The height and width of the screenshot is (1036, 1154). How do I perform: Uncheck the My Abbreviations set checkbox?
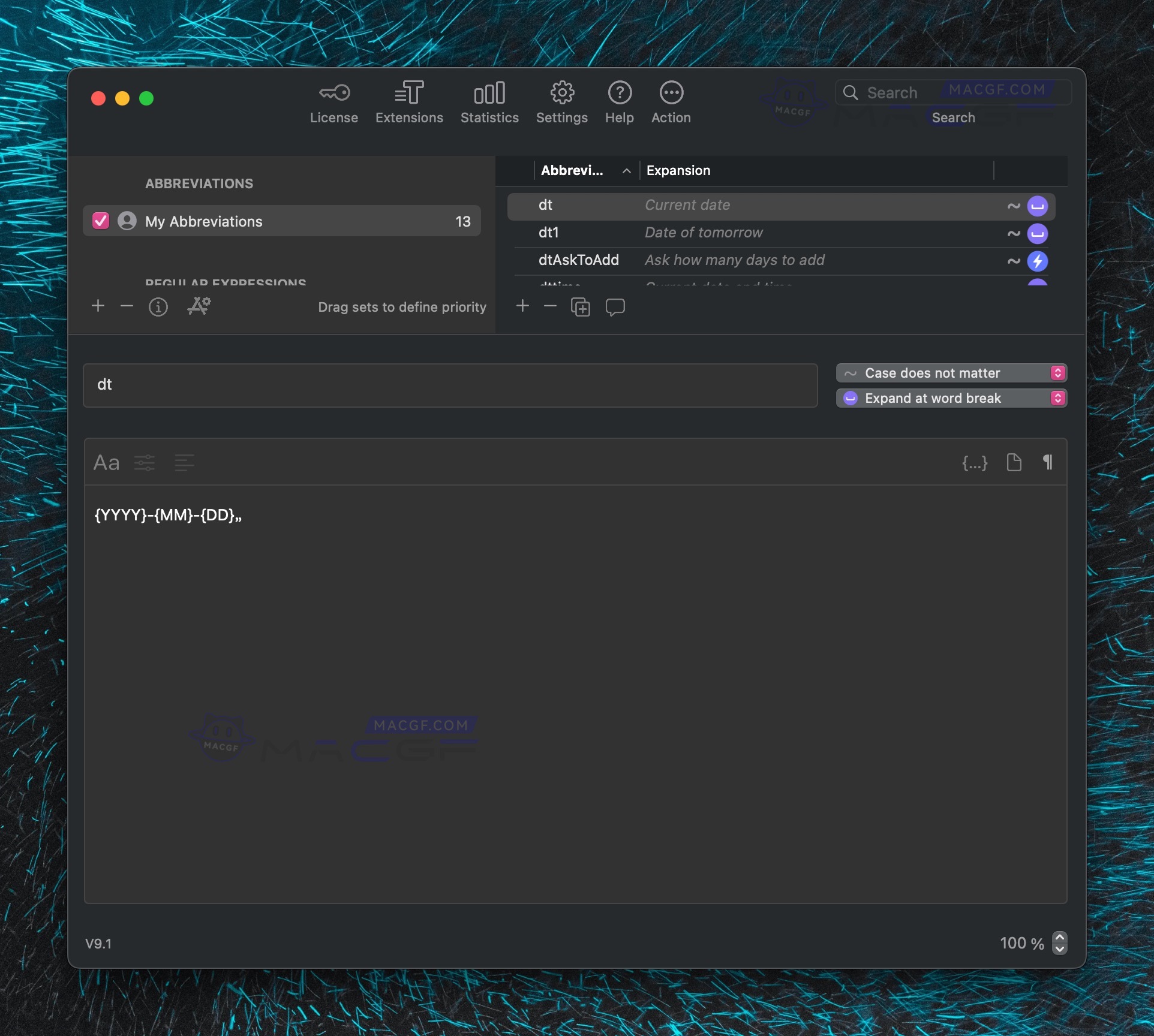point(101,221)
